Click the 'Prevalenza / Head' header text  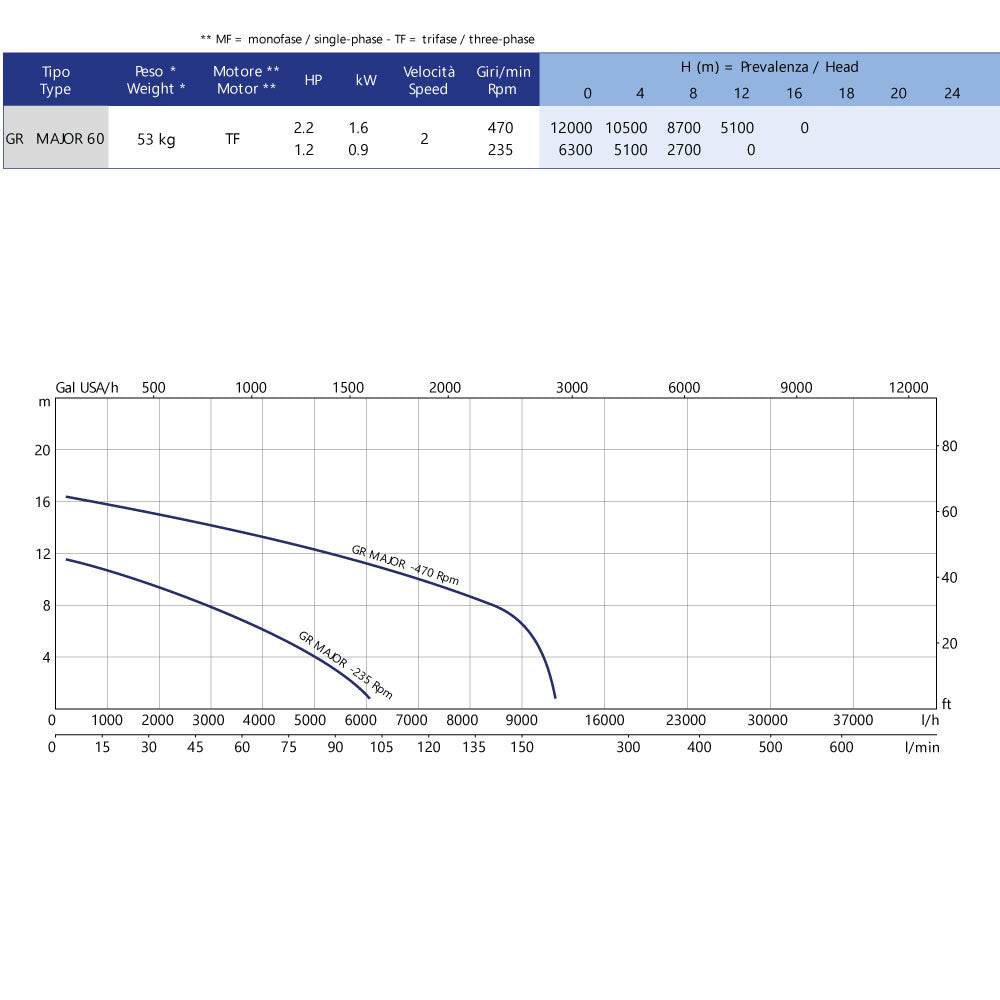pyautogui.click(x=799, y=67)
